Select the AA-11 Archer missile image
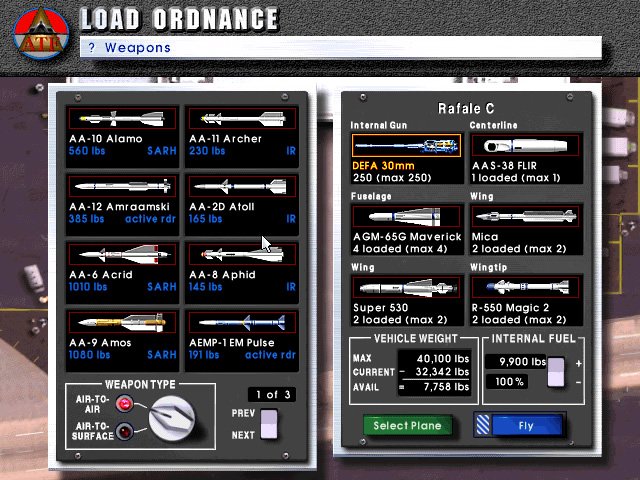The image size is (640, 480). coord(242,118)
